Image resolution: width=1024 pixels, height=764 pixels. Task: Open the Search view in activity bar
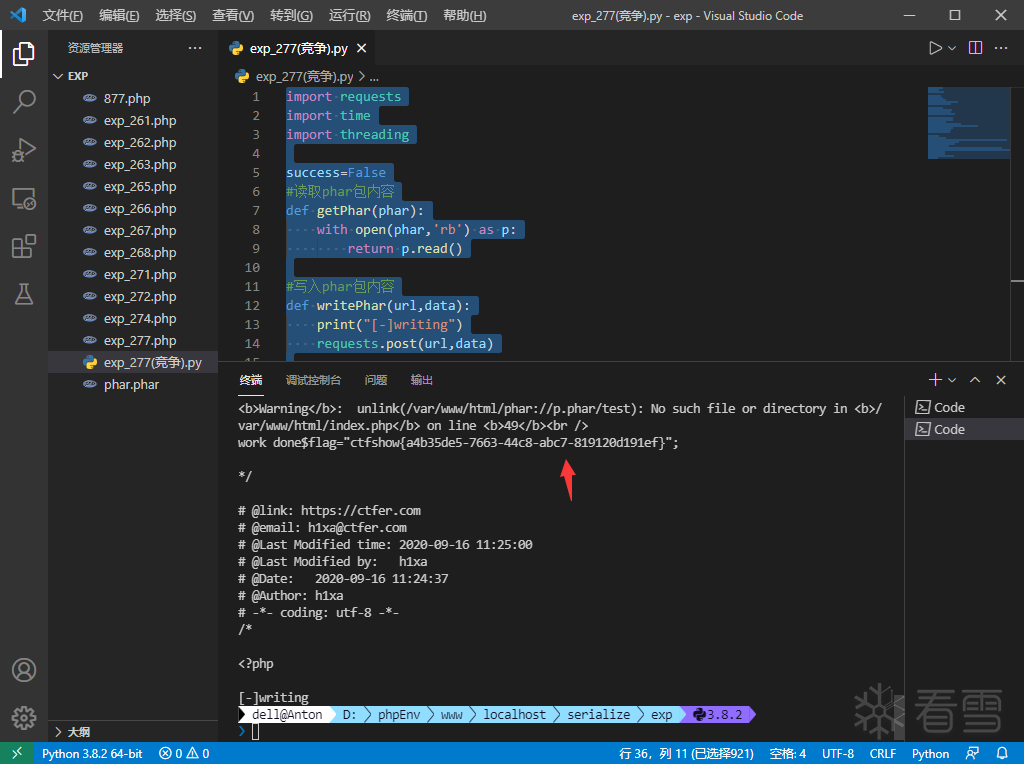coord(24,102)
